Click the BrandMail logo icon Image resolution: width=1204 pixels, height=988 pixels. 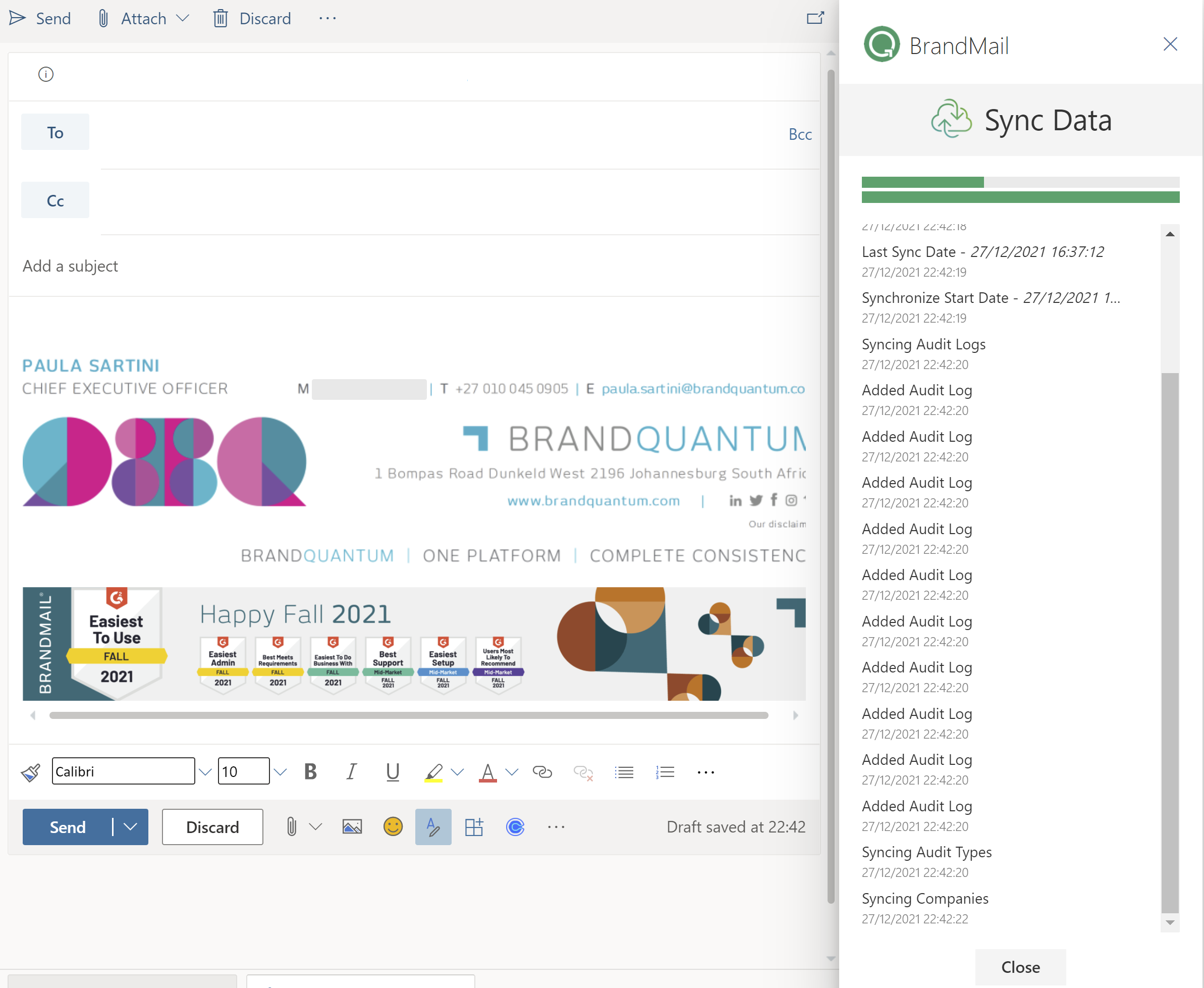click(x=882, y=44)
